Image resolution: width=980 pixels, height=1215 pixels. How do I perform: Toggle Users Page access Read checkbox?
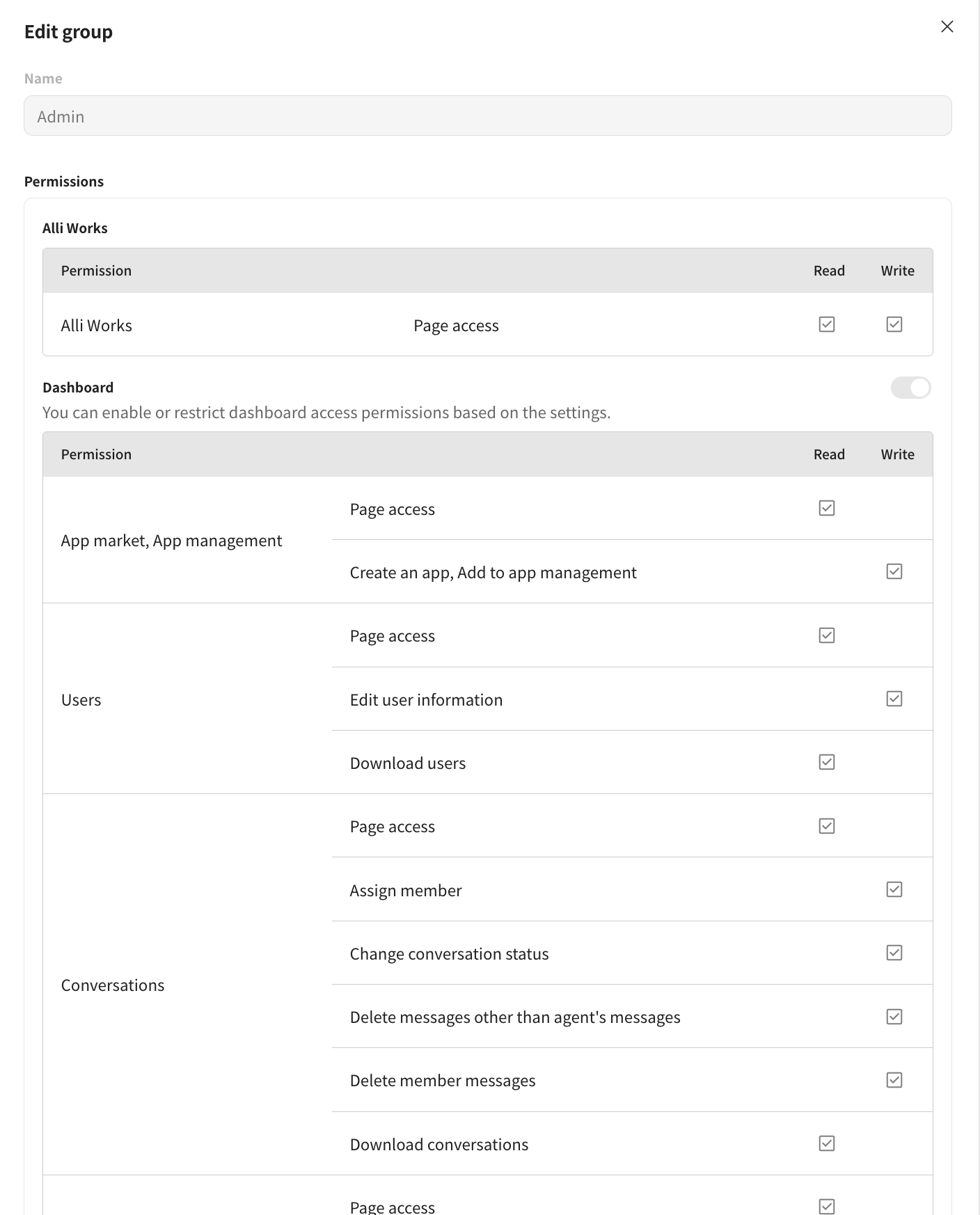pos(826,635)
